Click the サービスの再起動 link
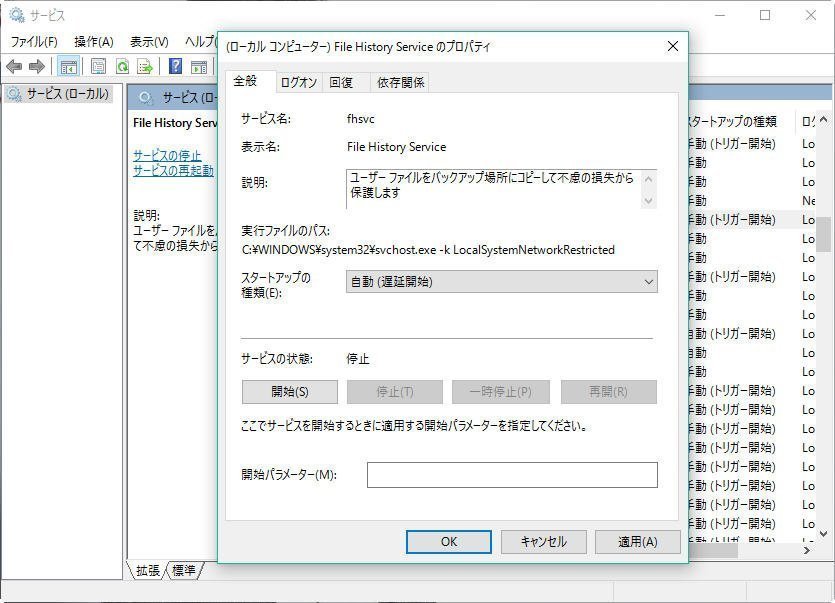The height and width of the screenshot is (603, 835). 174,170
